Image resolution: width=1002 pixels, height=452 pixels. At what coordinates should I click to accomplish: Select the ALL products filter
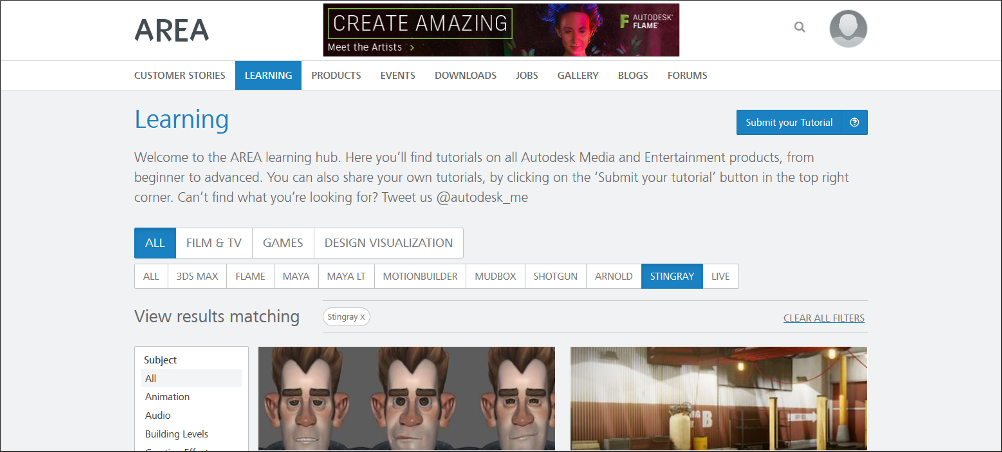[x=151, y=276]
